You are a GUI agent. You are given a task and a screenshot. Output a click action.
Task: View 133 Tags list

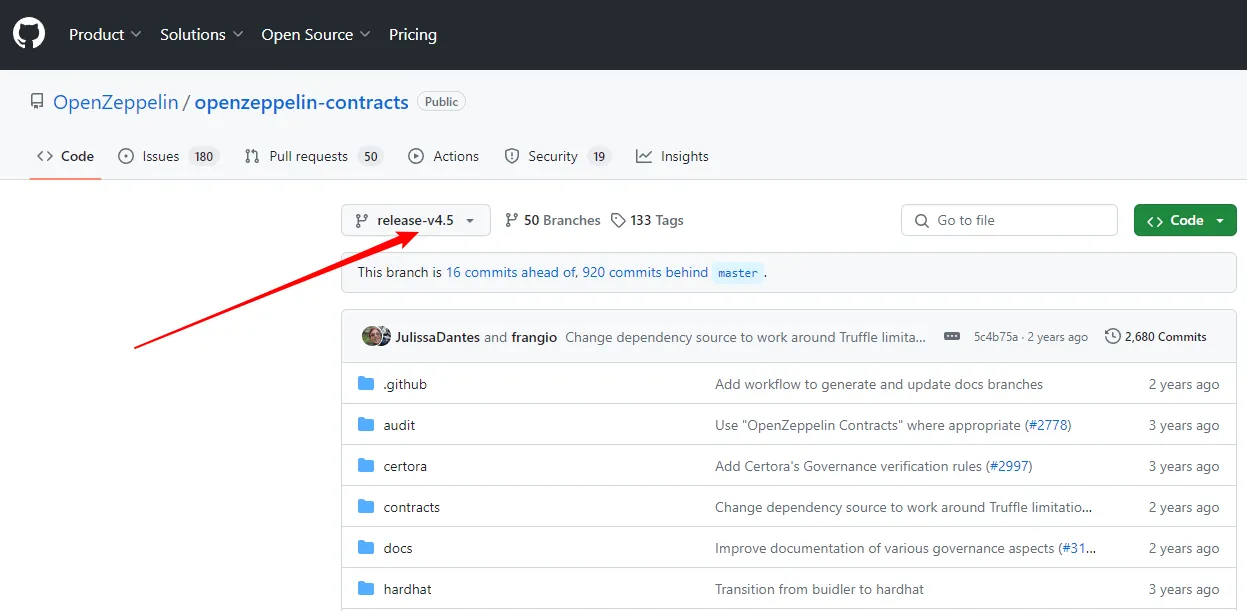pos(647,220)
